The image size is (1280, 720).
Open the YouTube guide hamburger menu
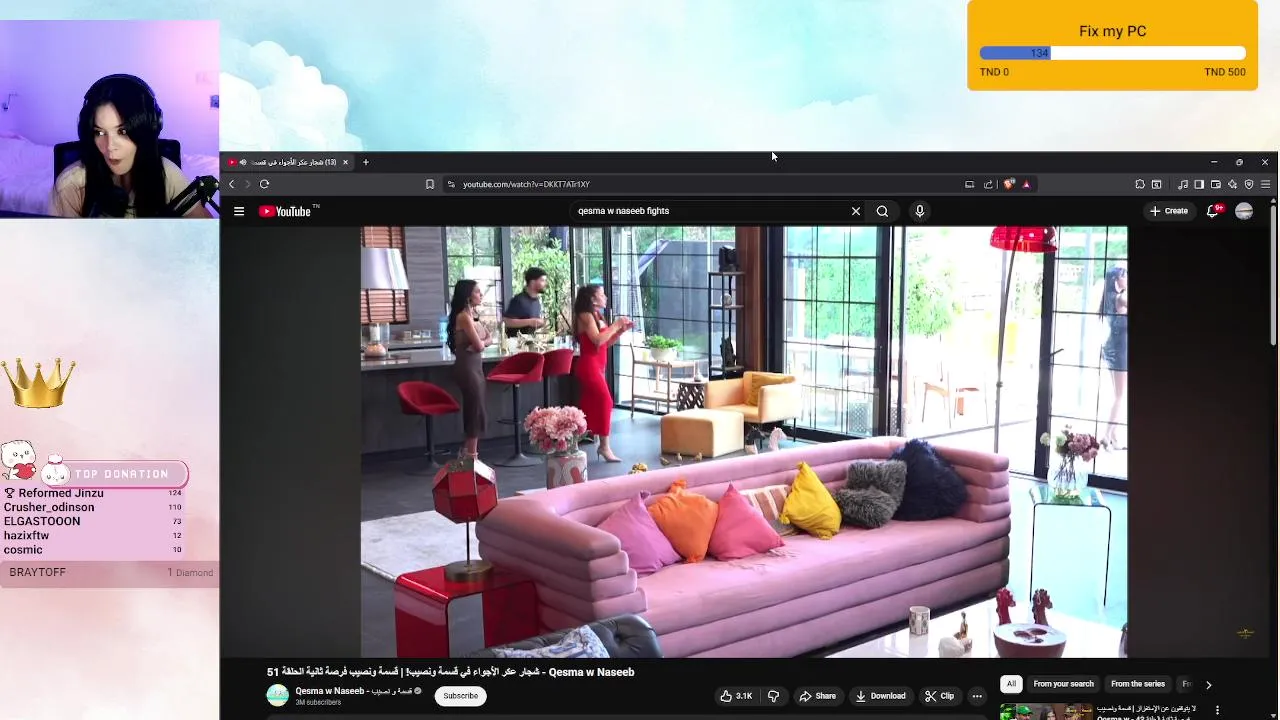(x=239, y=211)
